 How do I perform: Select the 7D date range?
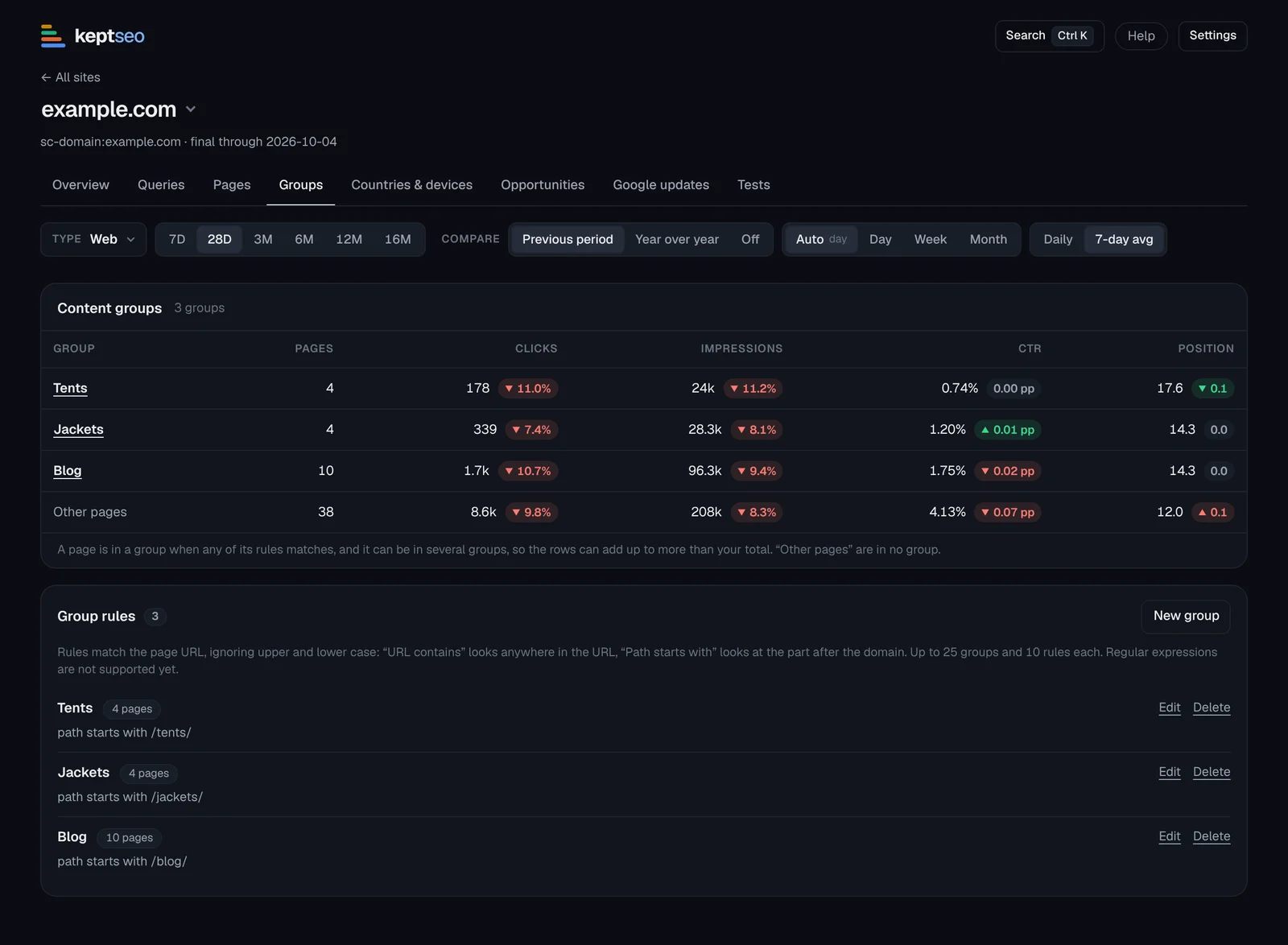pyautogui.click(x=177, y=239)
